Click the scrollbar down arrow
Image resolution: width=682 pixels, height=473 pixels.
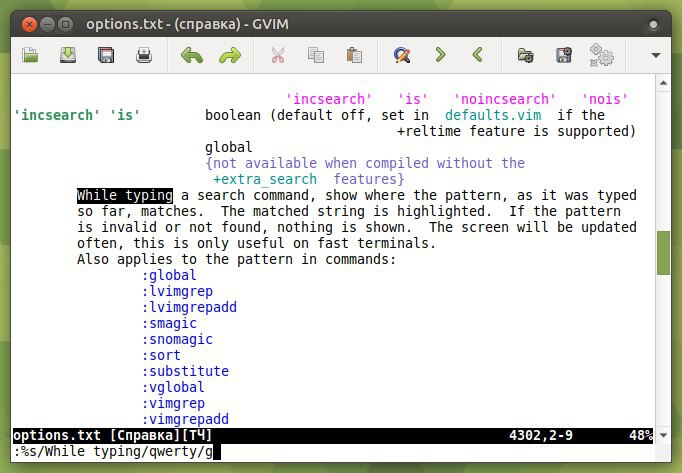(663, 435)
